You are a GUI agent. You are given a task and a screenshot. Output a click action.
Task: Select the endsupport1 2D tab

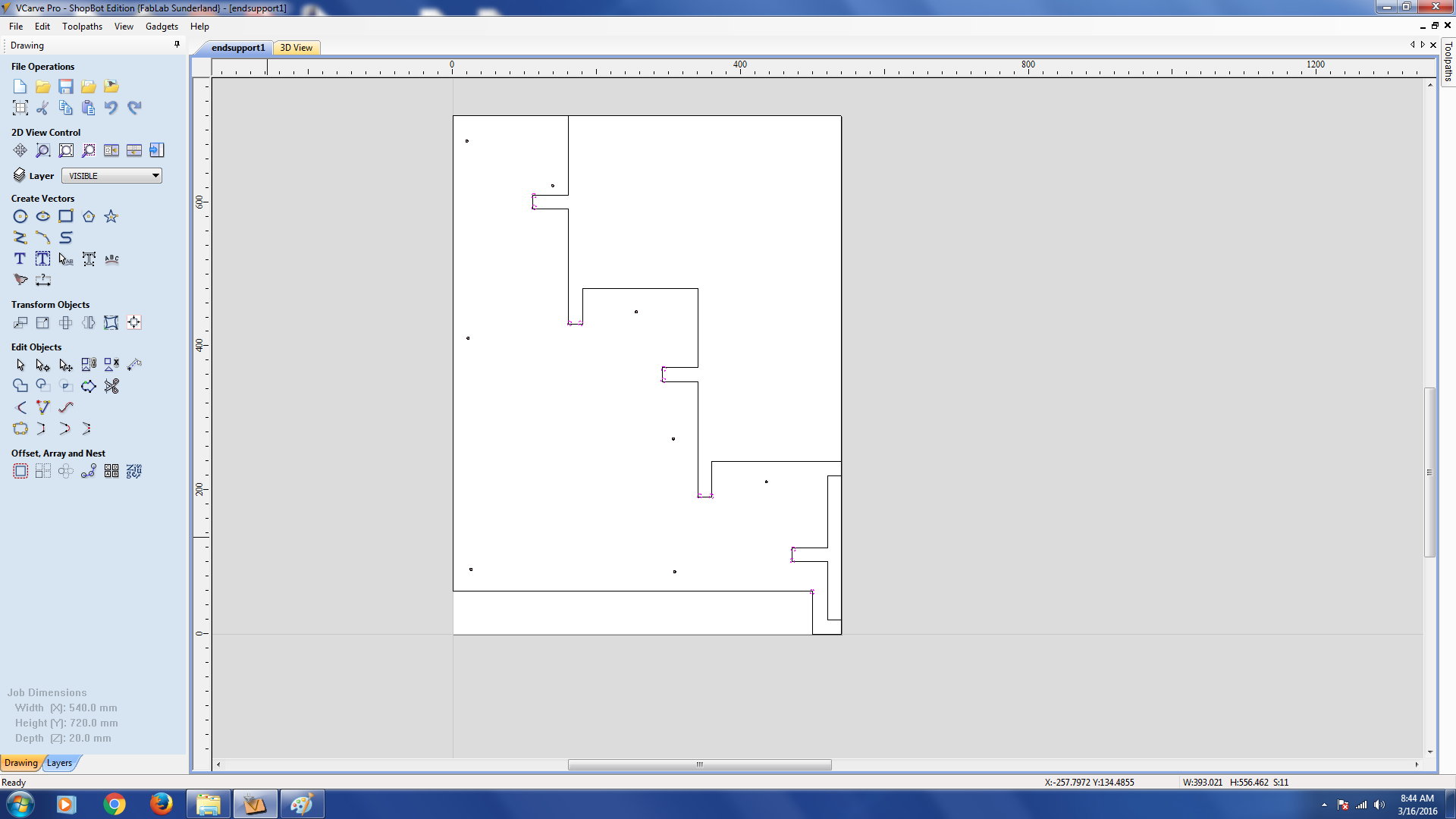point(238,48)
